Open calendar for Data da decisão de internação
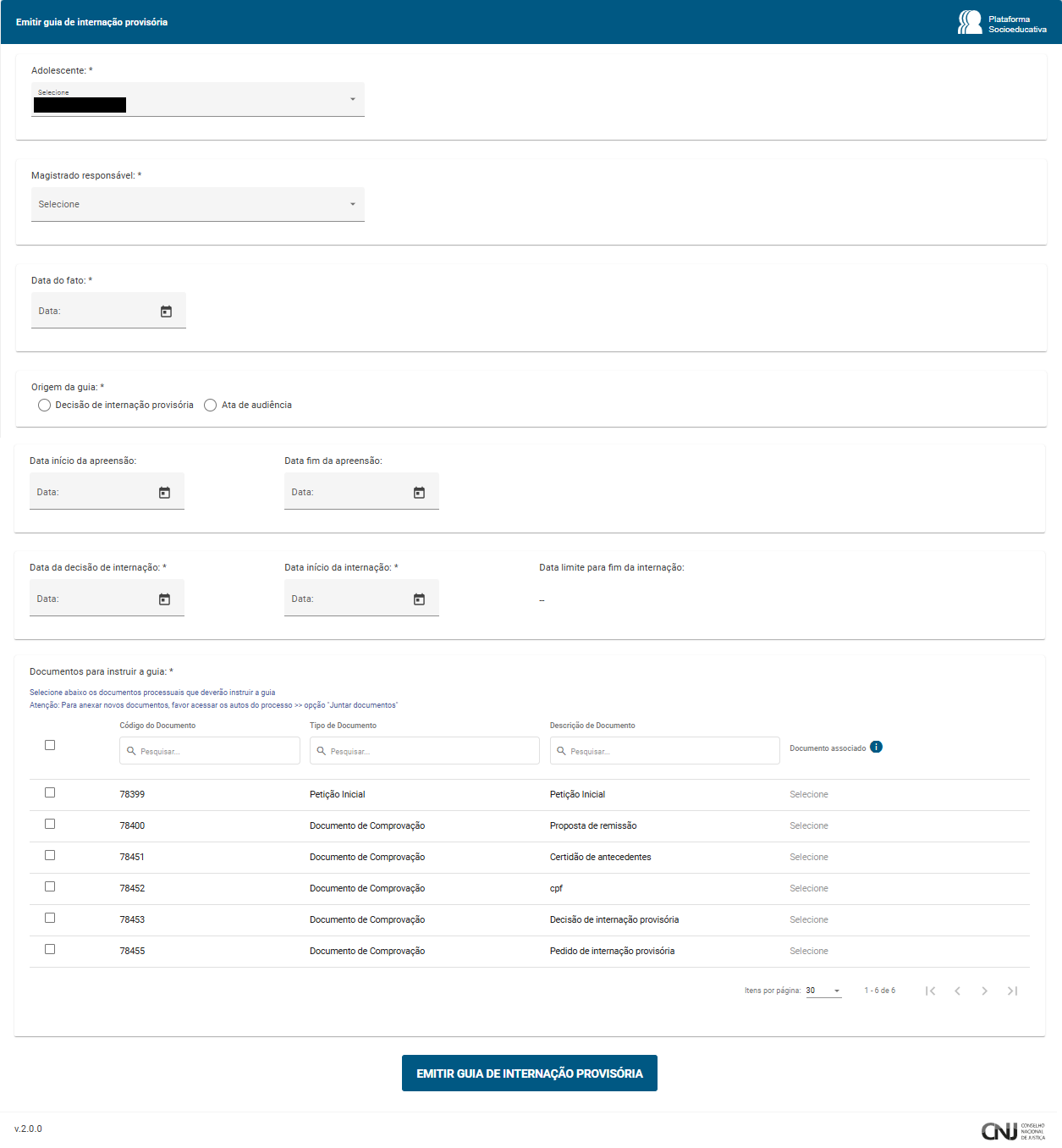Viewport: 1062px width, 1148px height. coord(164,599)
